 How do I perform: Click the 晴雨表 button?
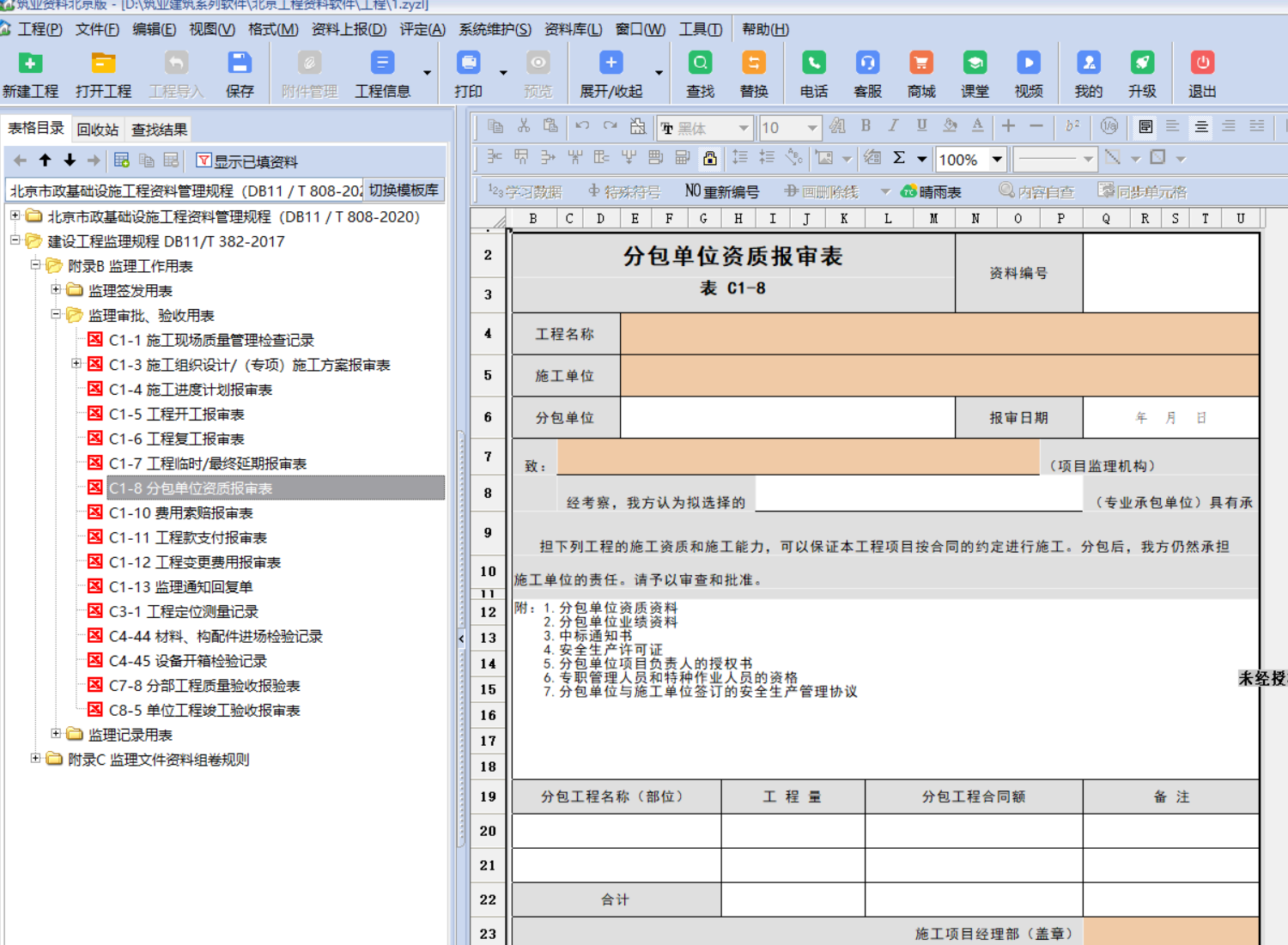931,191
